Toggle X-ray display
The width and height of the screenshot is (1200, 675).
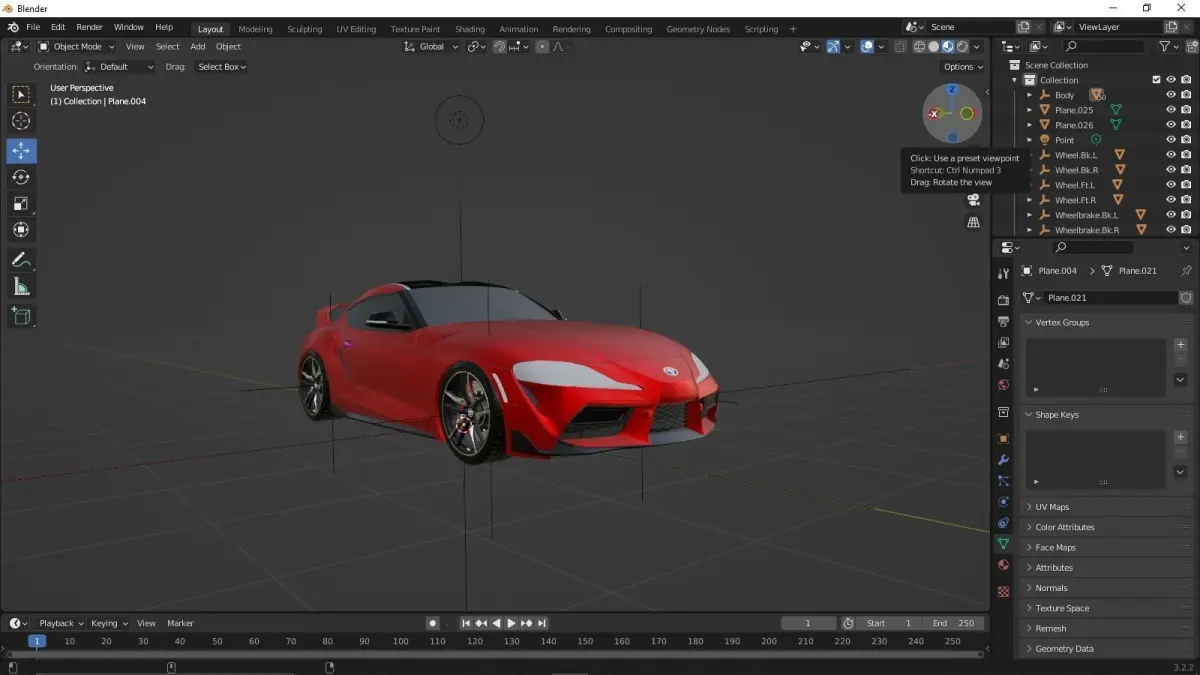click(899, 46)
